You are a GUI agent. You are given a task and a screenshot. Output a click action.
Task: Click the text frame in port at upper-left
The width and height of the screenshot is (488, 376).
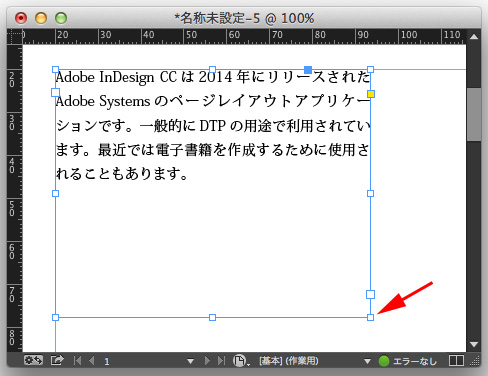point(55,92)
